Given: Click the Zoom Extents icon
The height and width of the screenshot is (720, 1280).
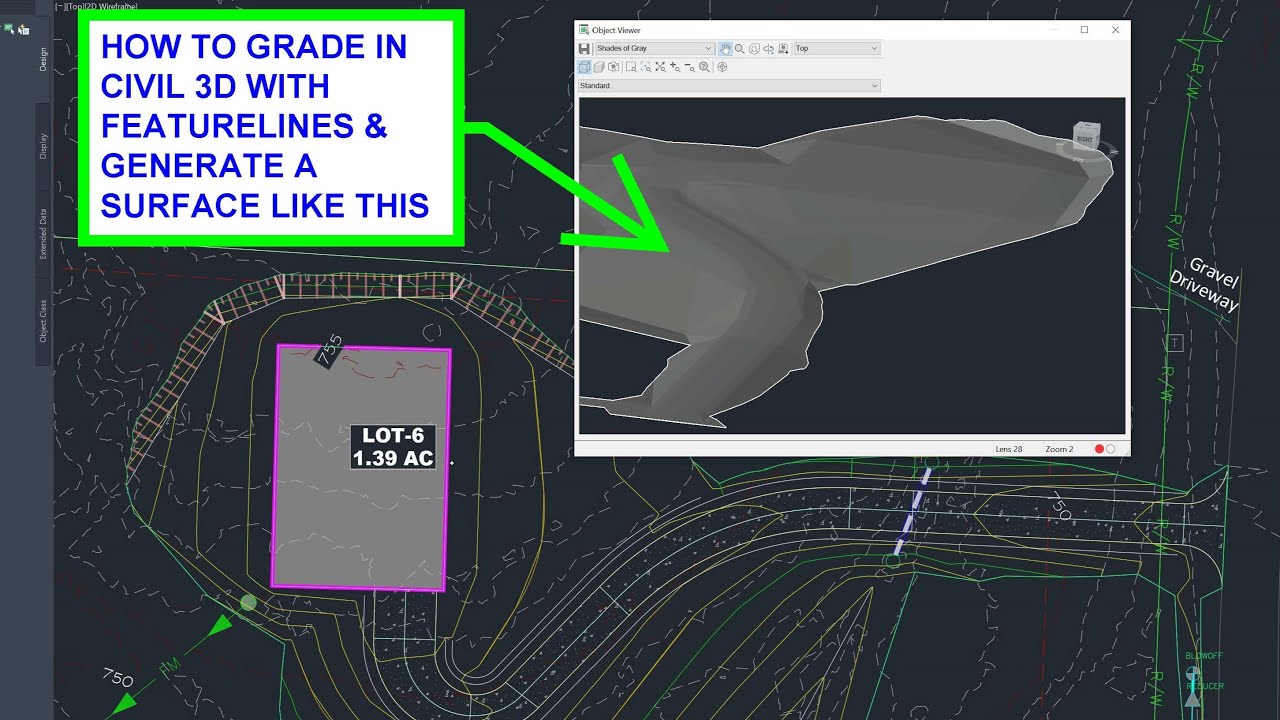Looking at the screenshot, I should click(660, 67).
